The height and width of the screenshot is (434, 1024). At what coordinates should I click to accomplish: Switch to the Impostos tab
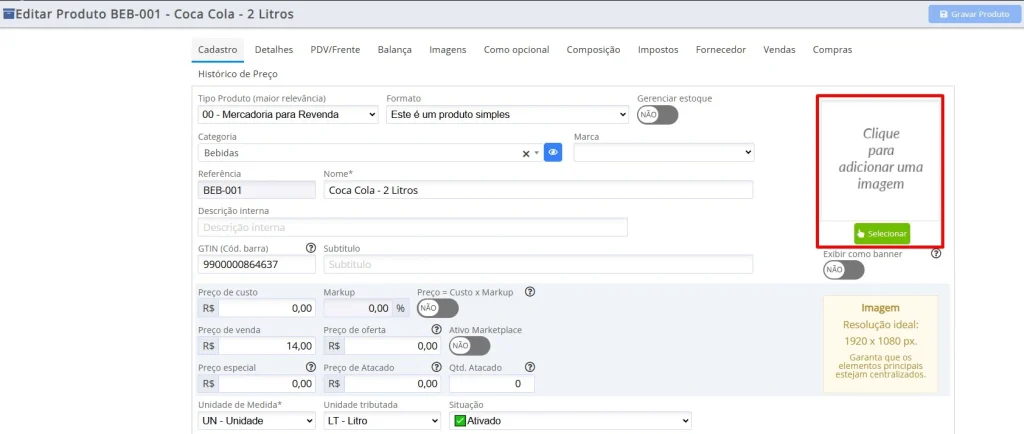(658, 50)
